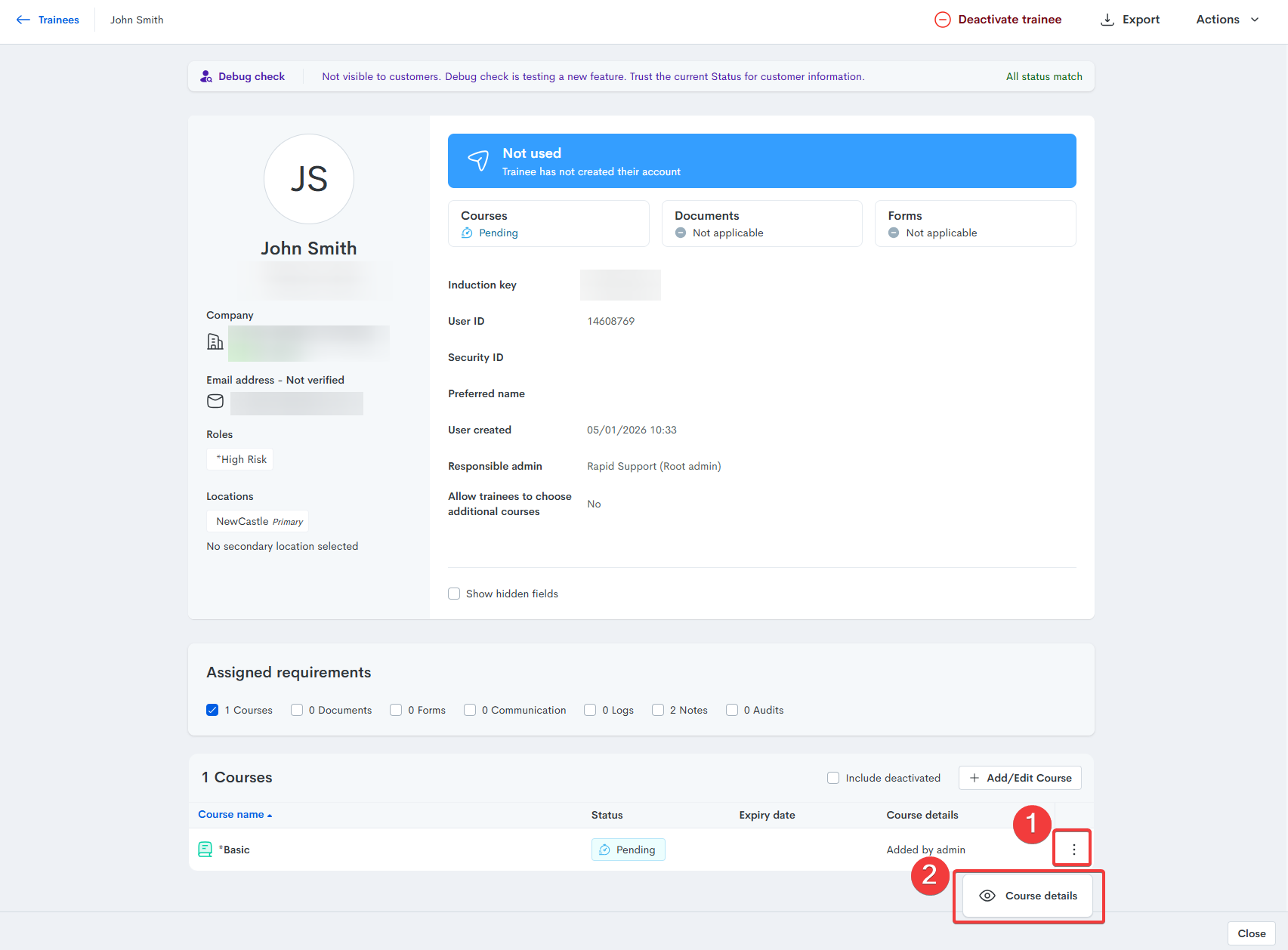This screenshot has width=1288, height=950.
Task: Open the Actions dropdown menu
Action: pos(1227,20)
